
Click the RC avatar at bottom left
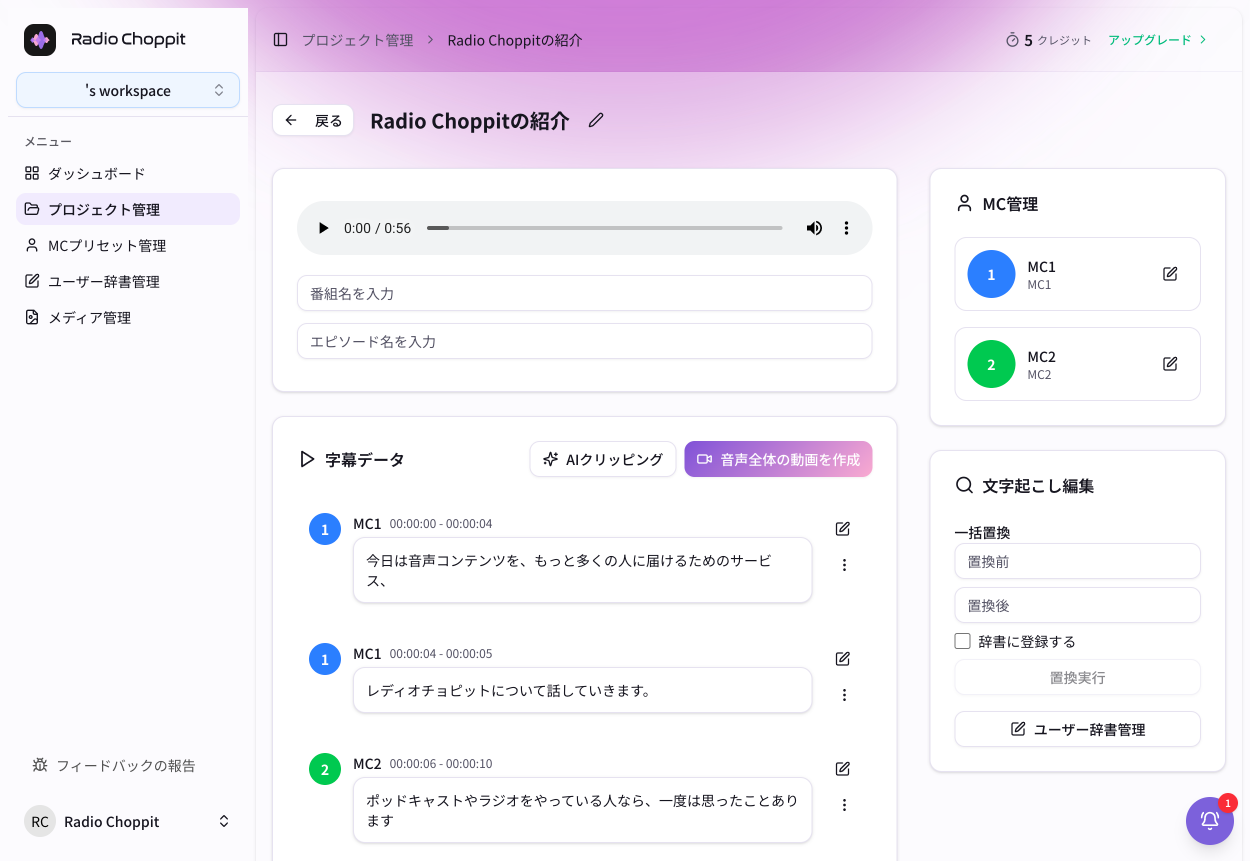coord(40,821)
